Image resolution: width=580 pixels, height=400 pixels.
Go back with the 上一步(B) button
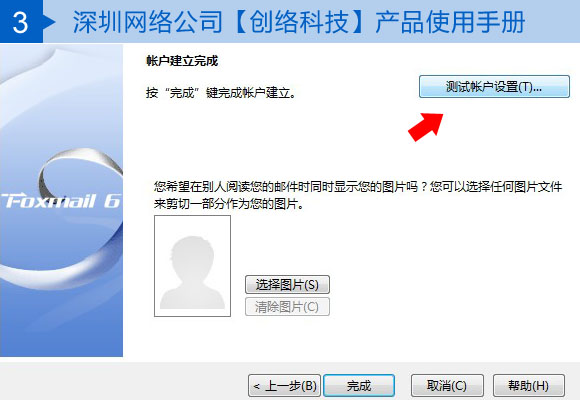[x=284, y=386]
